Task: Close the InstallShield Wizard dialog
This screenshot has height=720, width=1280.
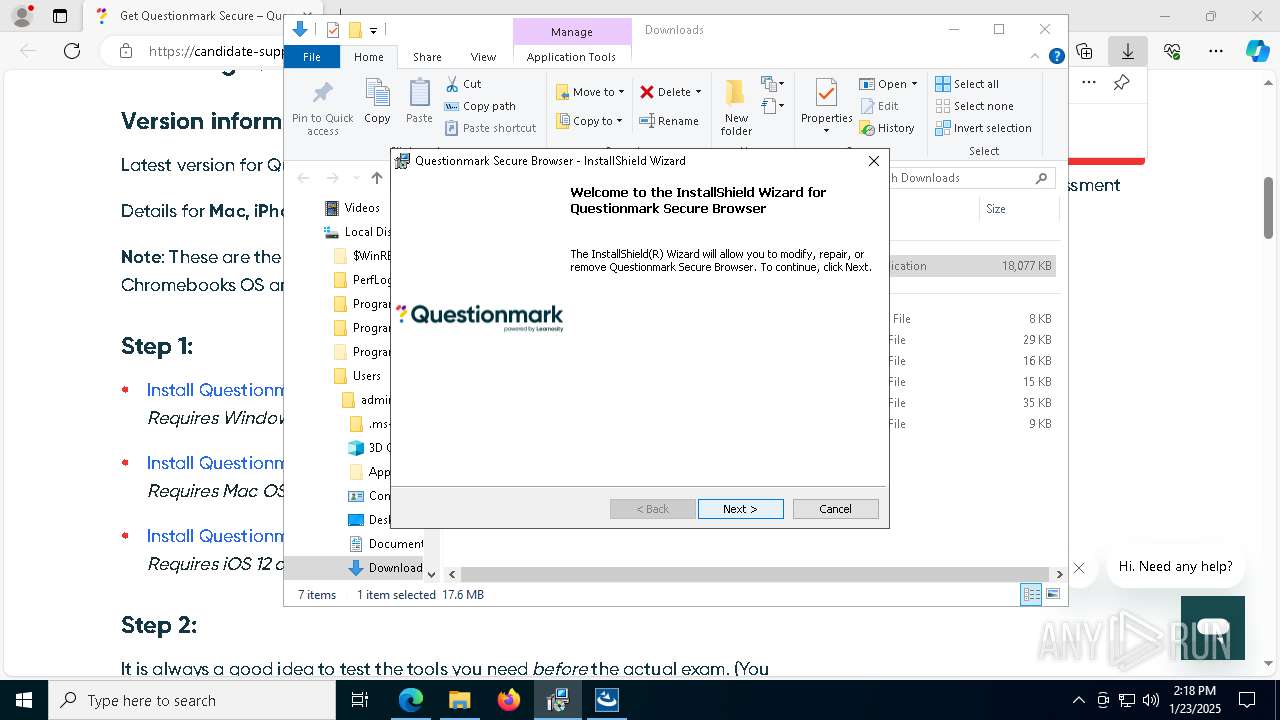Action: (873, 161)
